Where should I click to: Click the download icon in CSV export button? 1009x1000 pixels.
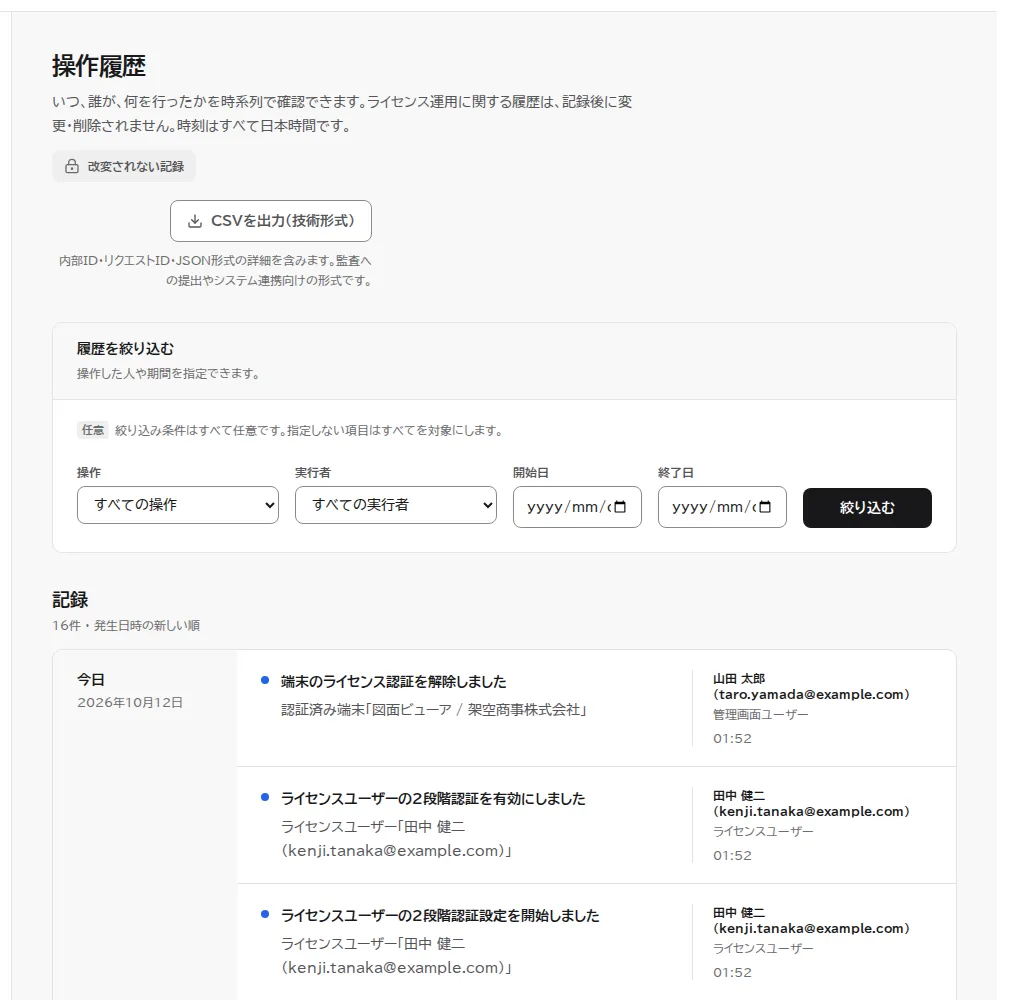195,221
